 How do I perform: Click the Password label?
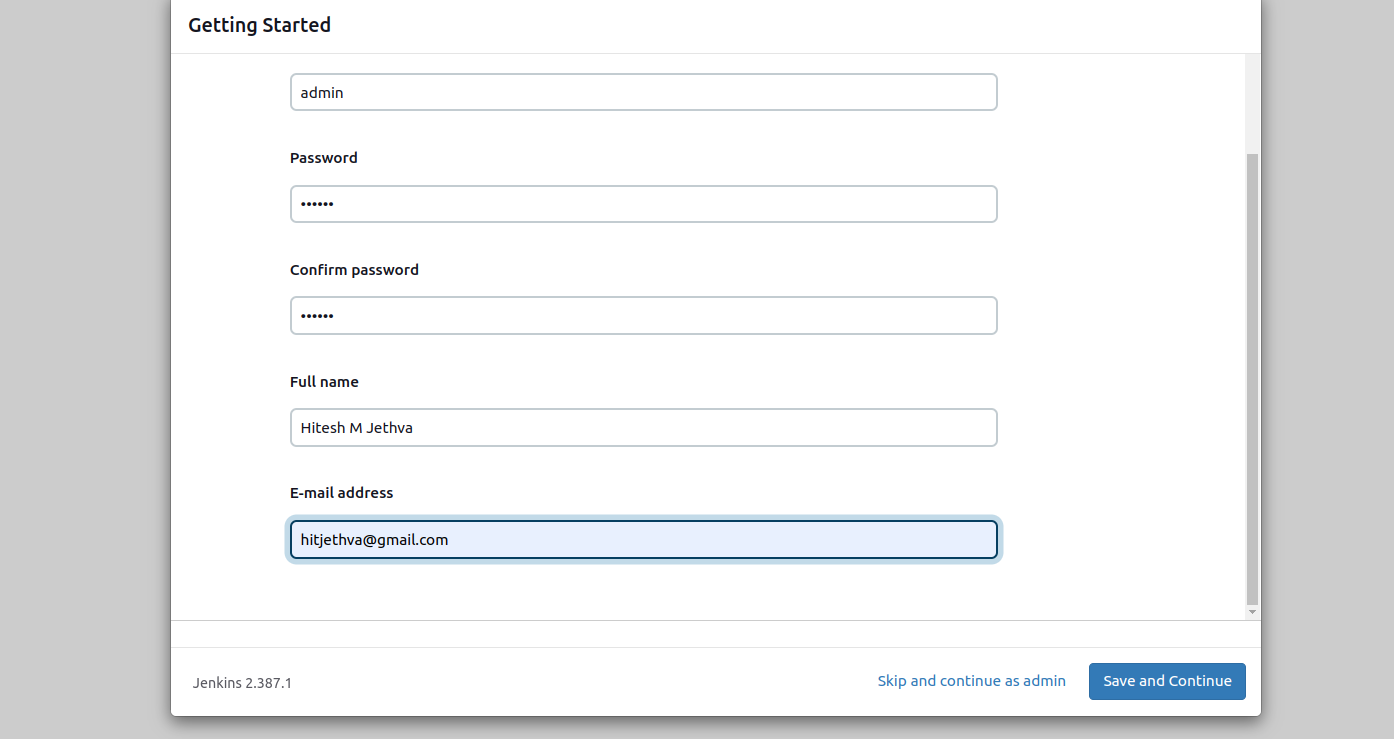(323, 158)
